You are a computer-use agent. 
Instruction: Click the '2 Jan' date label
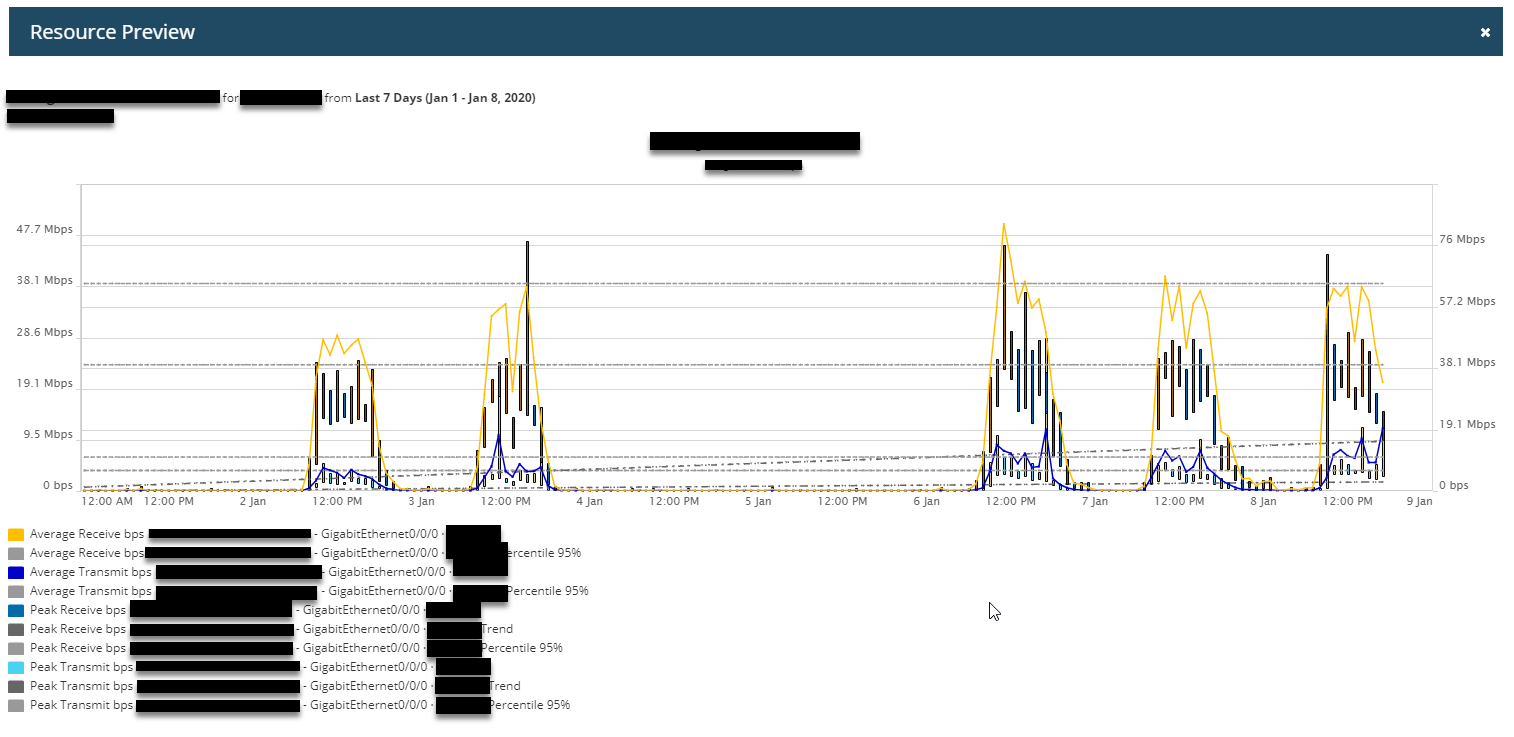pyautogui.click(x=253, y=501)
